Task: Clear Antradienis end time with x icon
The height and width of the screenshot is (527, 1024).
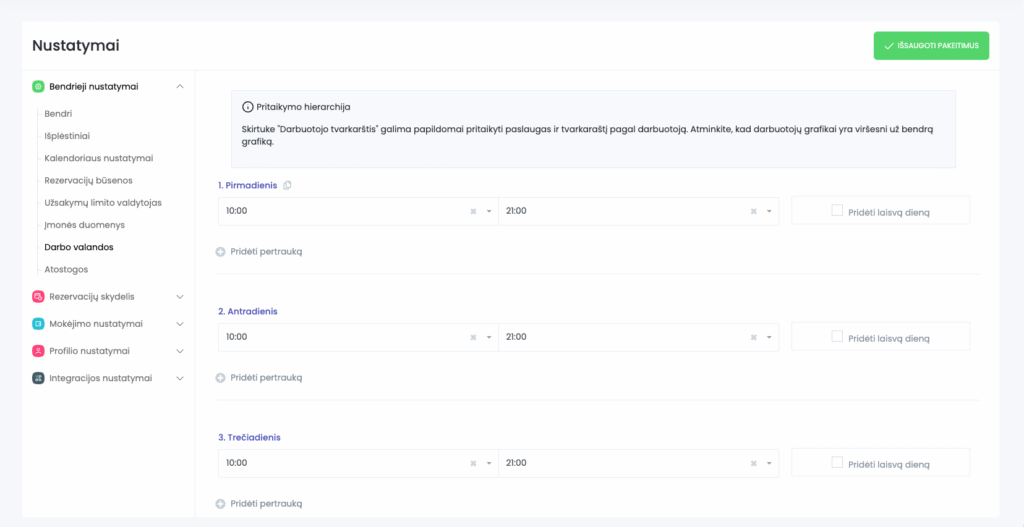Action: (x=754, y=337)
